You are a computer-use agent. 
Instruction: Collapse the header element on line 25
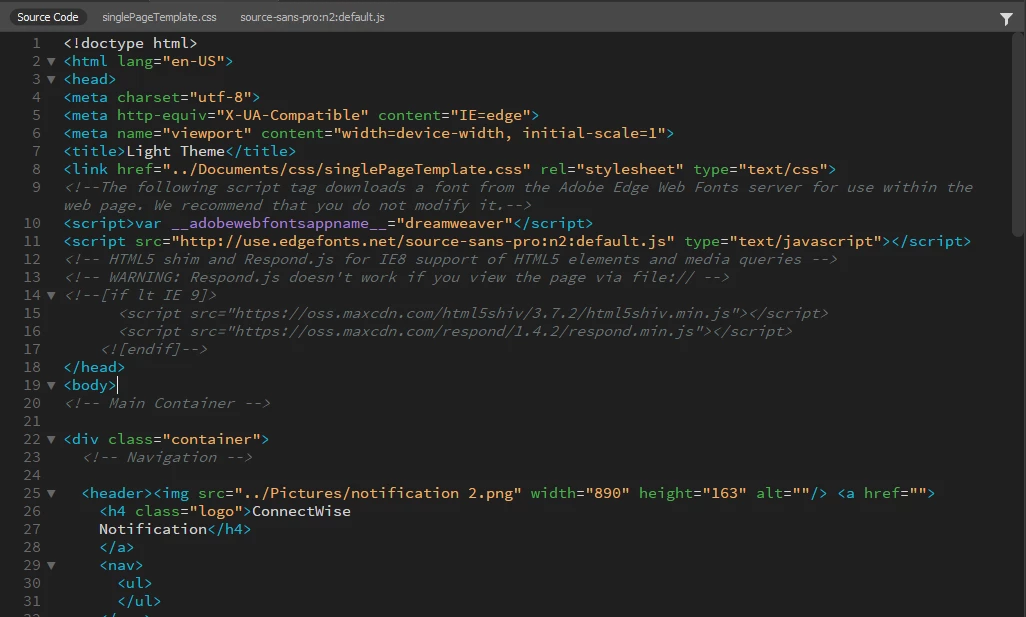[x=51, y=493]
